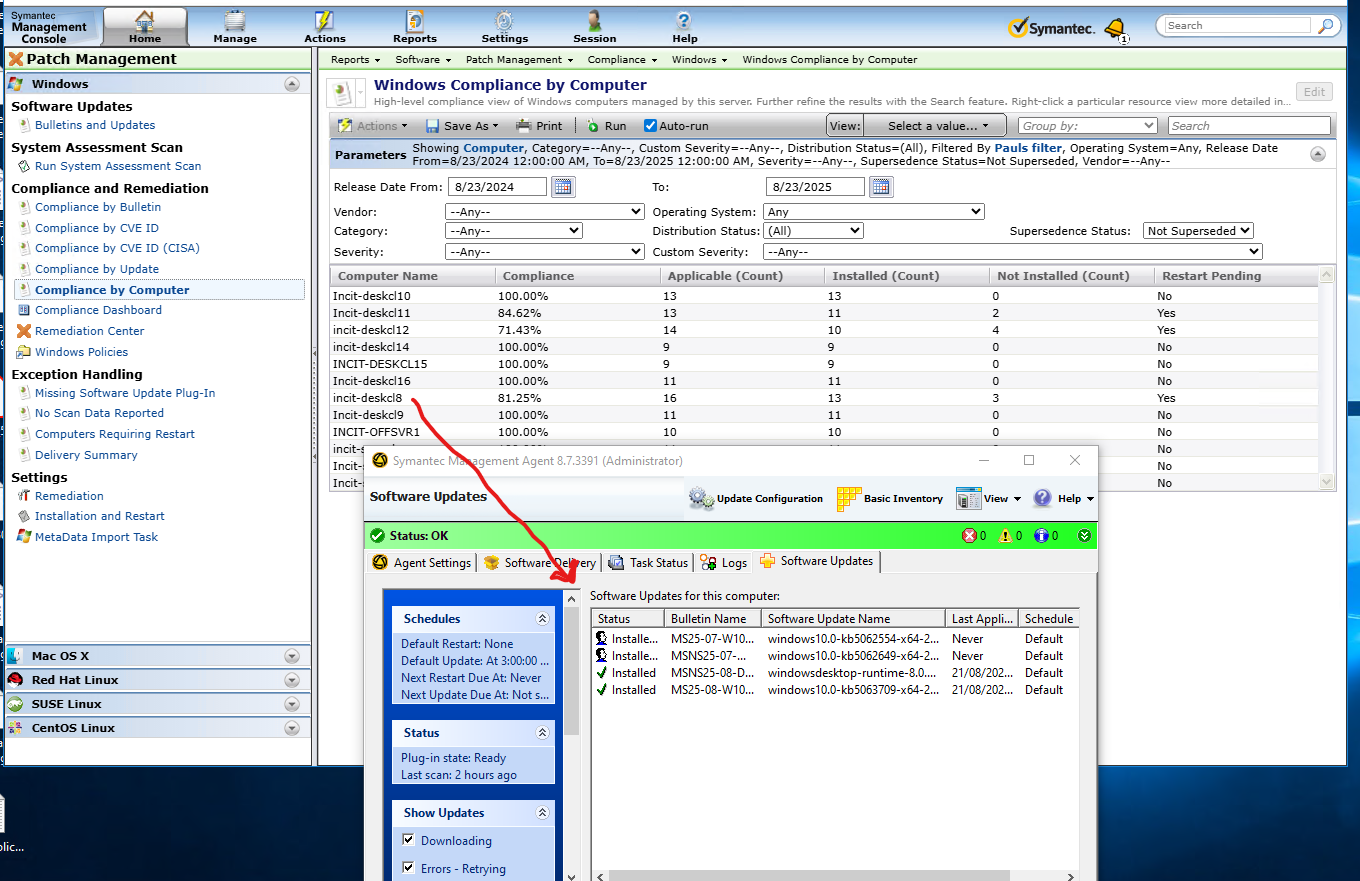Open Run System Assessment Scan
Screen dimensions: 1360x881
click(118, 166)
